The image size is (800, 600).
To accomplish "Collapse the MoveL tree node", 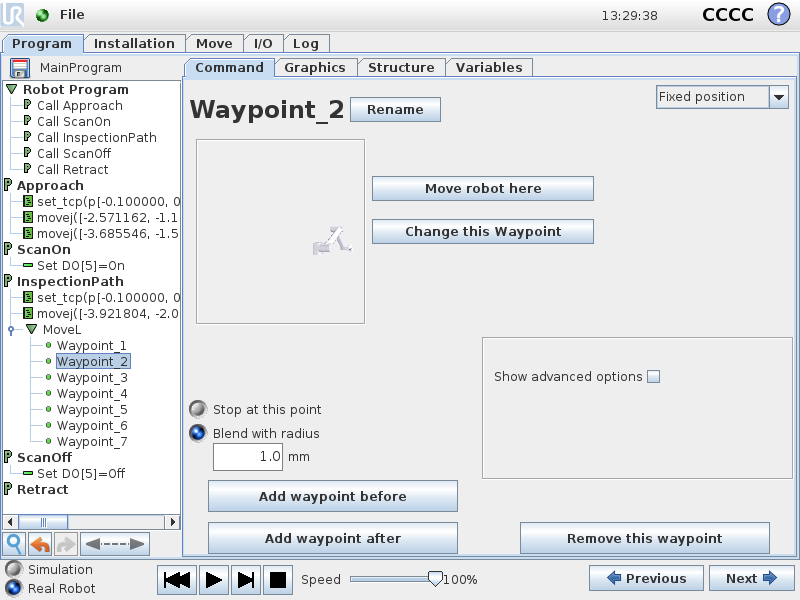I will pyautogui.click(x=31, y=329).
